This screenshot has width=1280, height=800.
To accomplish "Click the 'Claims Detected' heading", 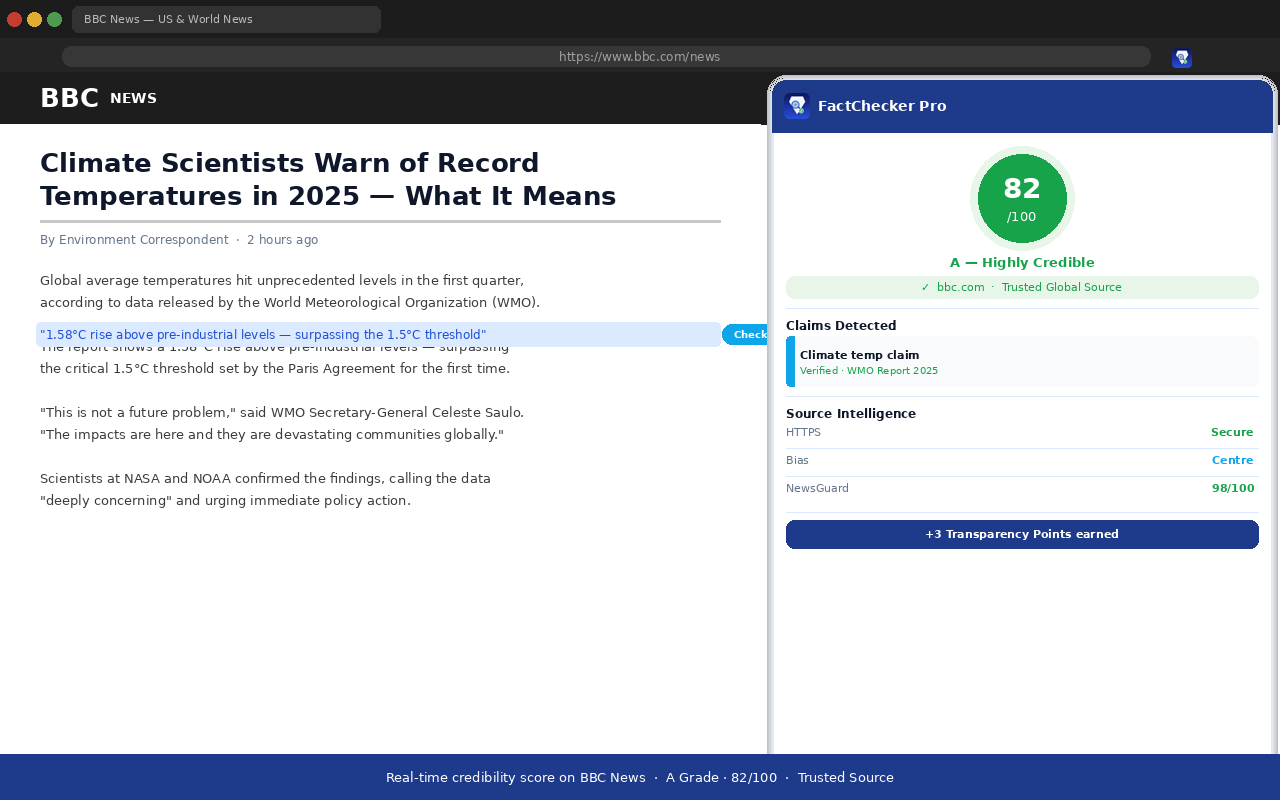I will [x=841, y=326].
